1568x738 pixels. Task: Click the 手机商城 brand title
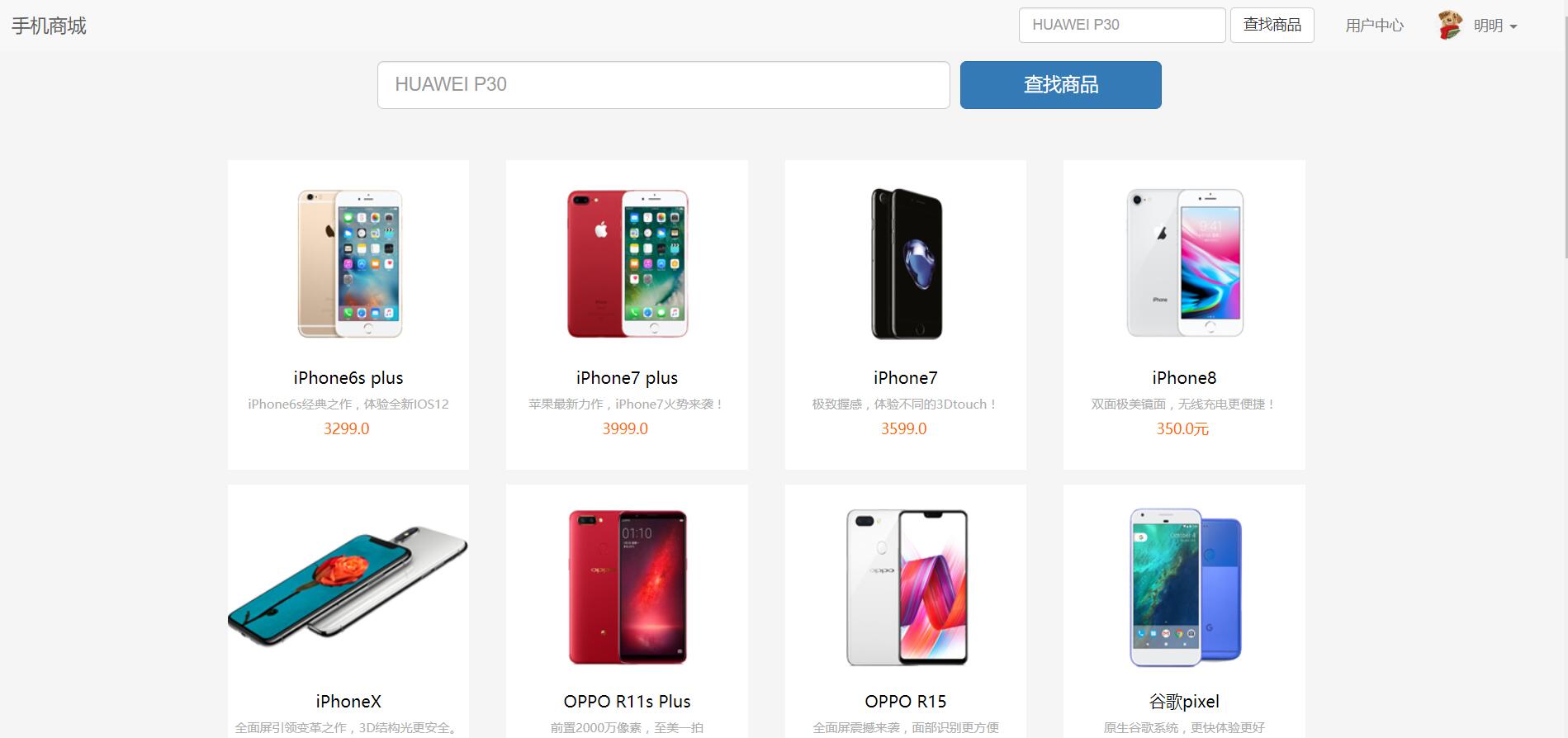tap(49, 26)
